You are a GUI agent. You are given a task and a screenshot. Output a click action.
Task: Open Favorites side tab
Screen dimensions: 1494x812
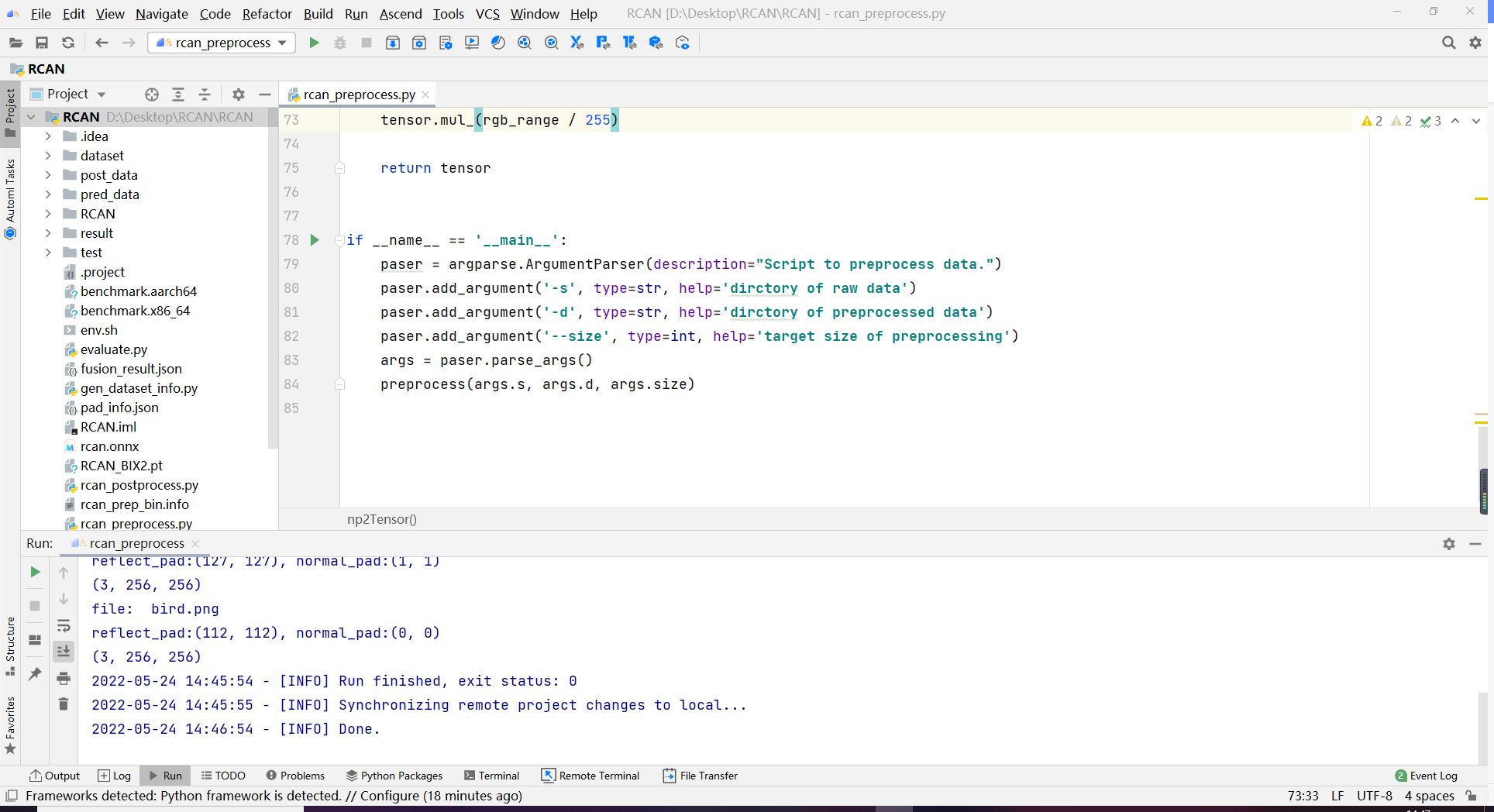pyautogui.click(x=10, y=725)
